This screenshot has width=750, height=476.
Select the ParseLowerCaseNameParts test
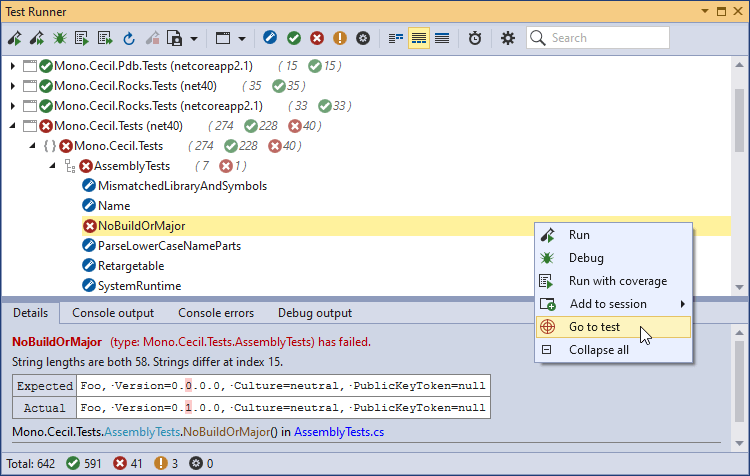coord(168,246)
